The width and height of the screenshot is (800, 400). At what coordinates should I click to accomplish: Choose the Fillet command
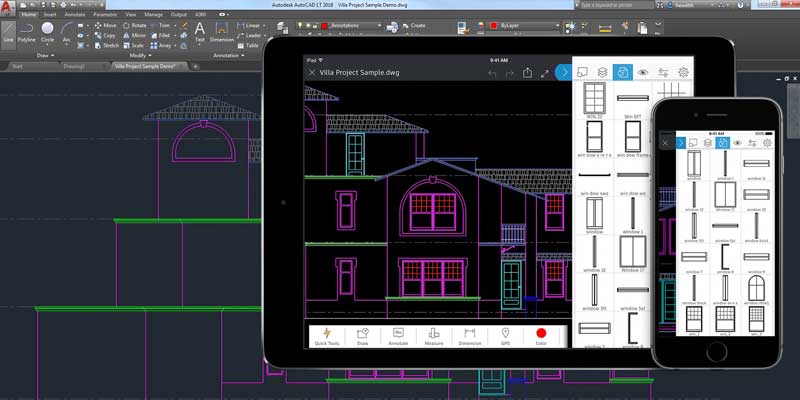(x=160, y=35)
